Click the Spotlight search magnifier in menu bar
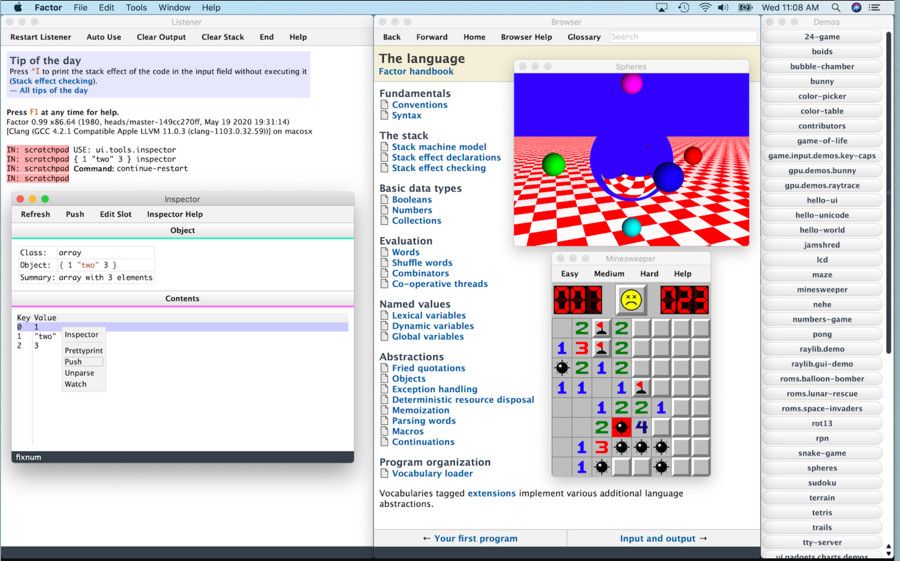 point(836,7)
